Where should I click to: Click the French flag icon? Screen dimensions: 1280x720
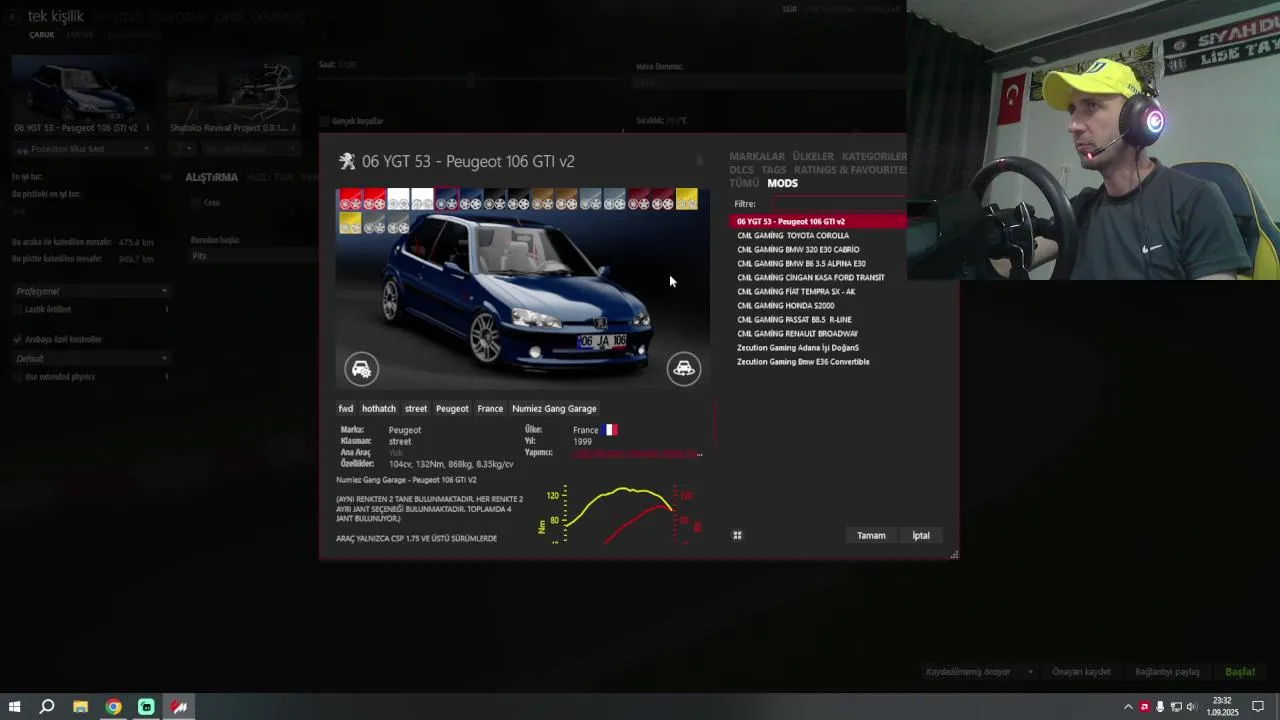tap(610, 430)
